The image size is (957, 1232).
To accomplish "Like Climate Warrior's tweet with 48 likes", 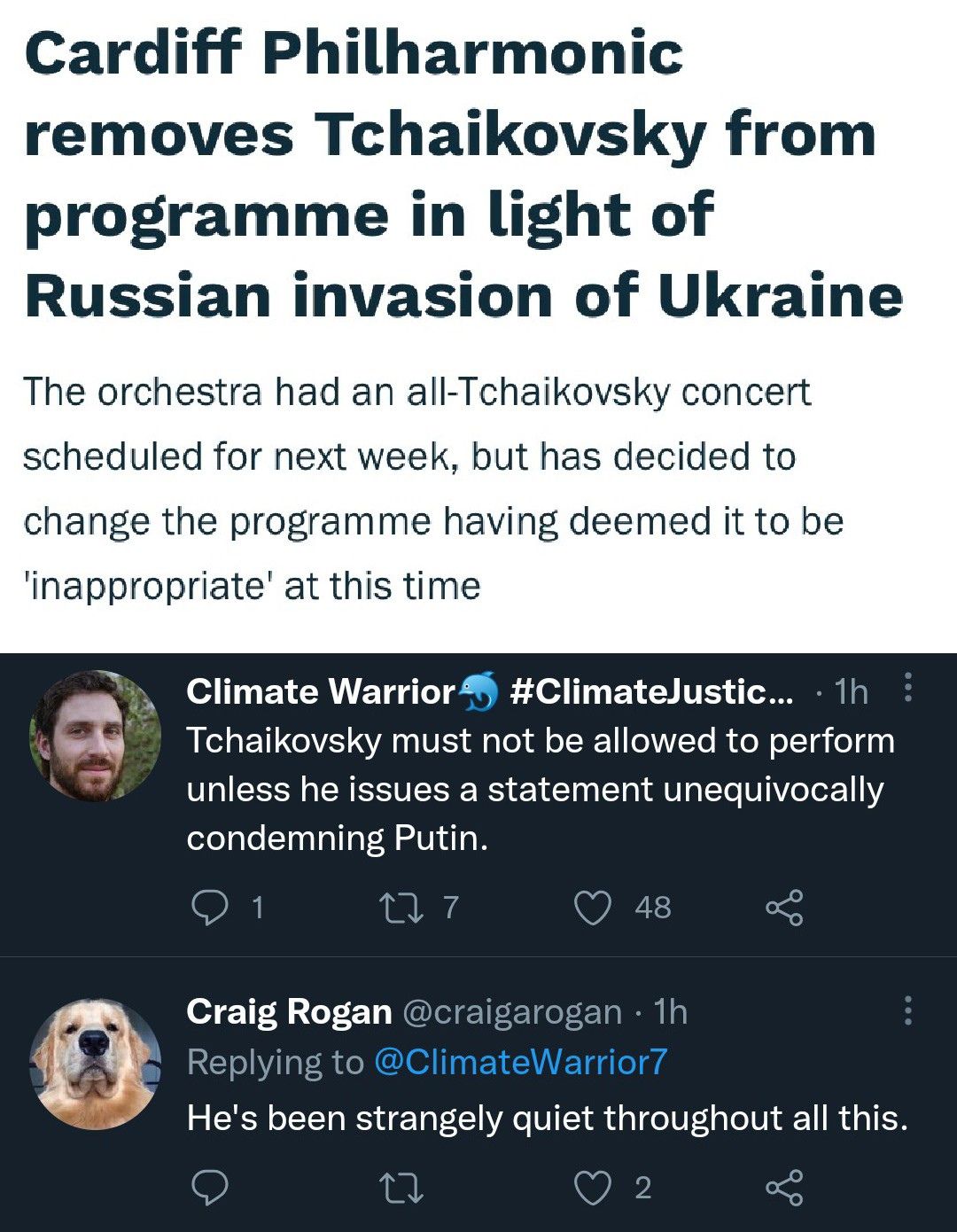I will pyautogui.click(x=593, y=908).
